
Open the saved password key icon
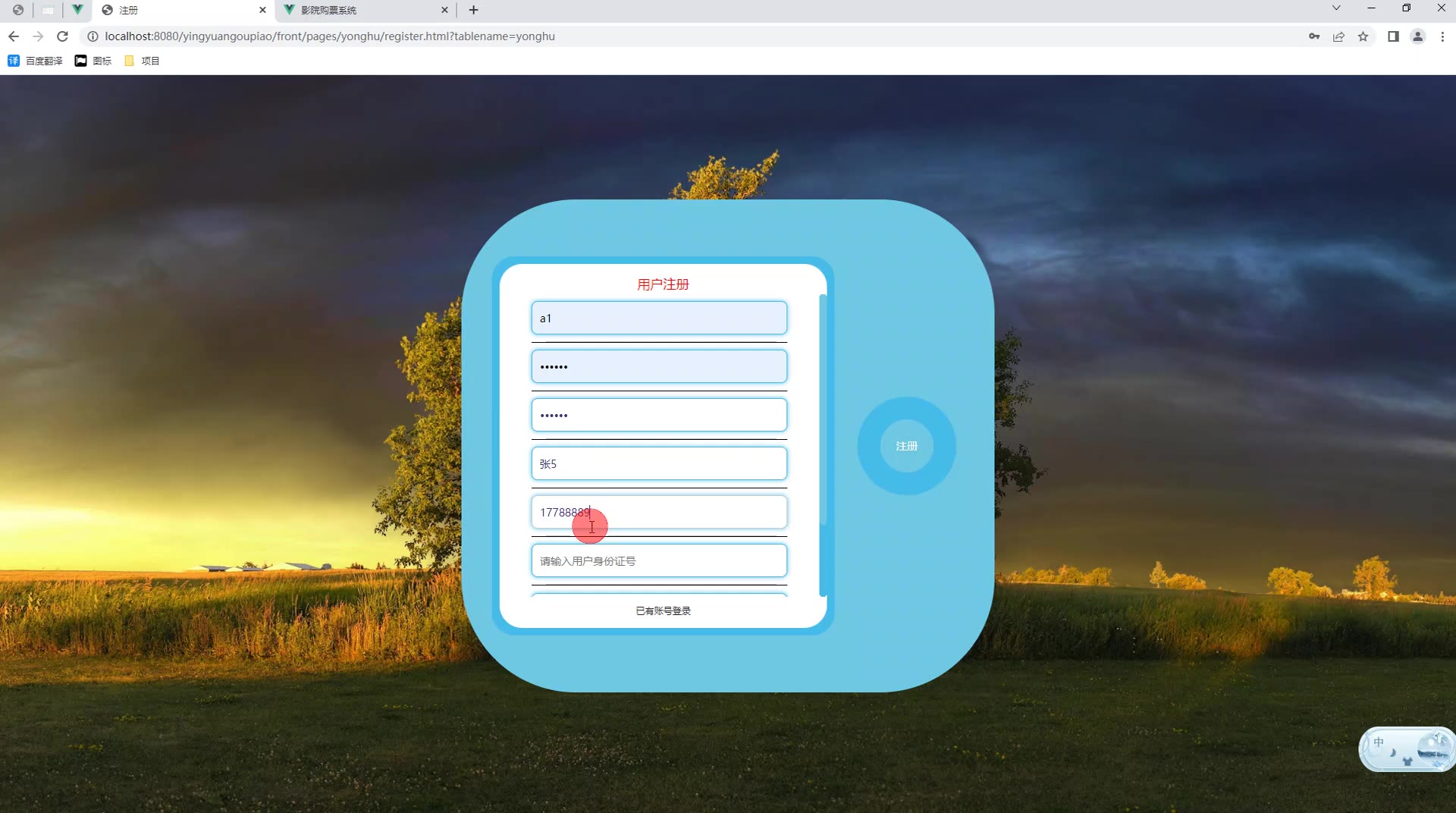click(1314, 36)
